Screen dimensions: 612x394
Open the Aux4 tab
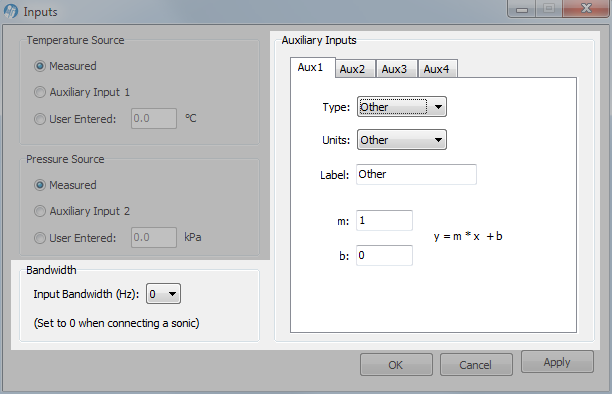pyautogui.click(x=436, y=69)
